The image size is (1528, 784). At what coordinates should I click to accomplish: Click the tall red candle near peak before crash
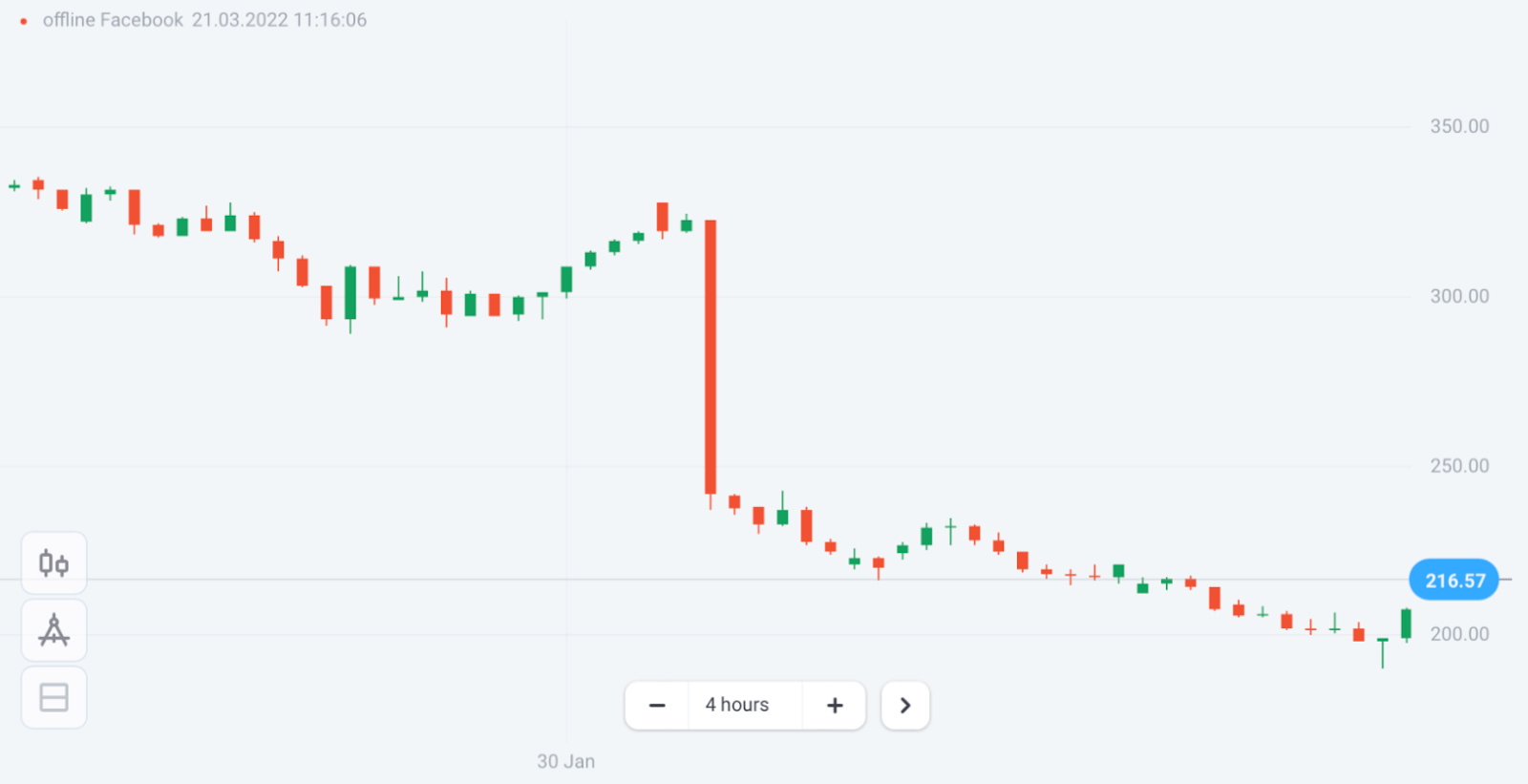tap(662, 218)
